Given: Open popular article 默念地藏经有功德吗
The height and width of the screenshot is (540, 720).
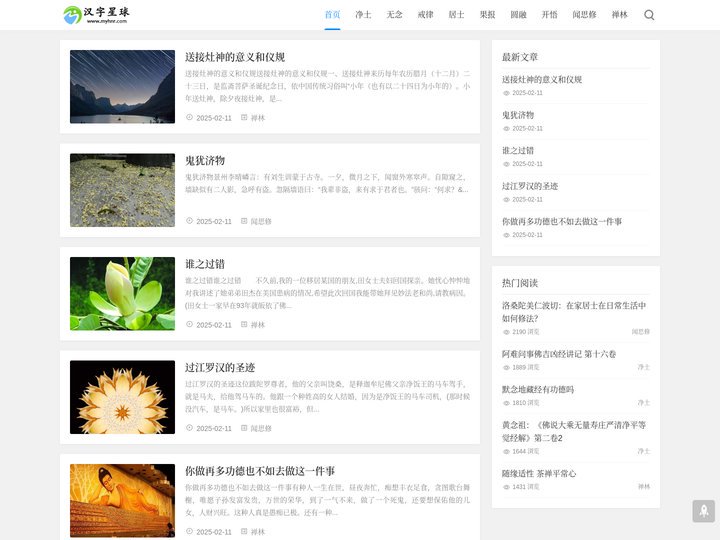Looking at the screenshot, I should coord(538,389).
